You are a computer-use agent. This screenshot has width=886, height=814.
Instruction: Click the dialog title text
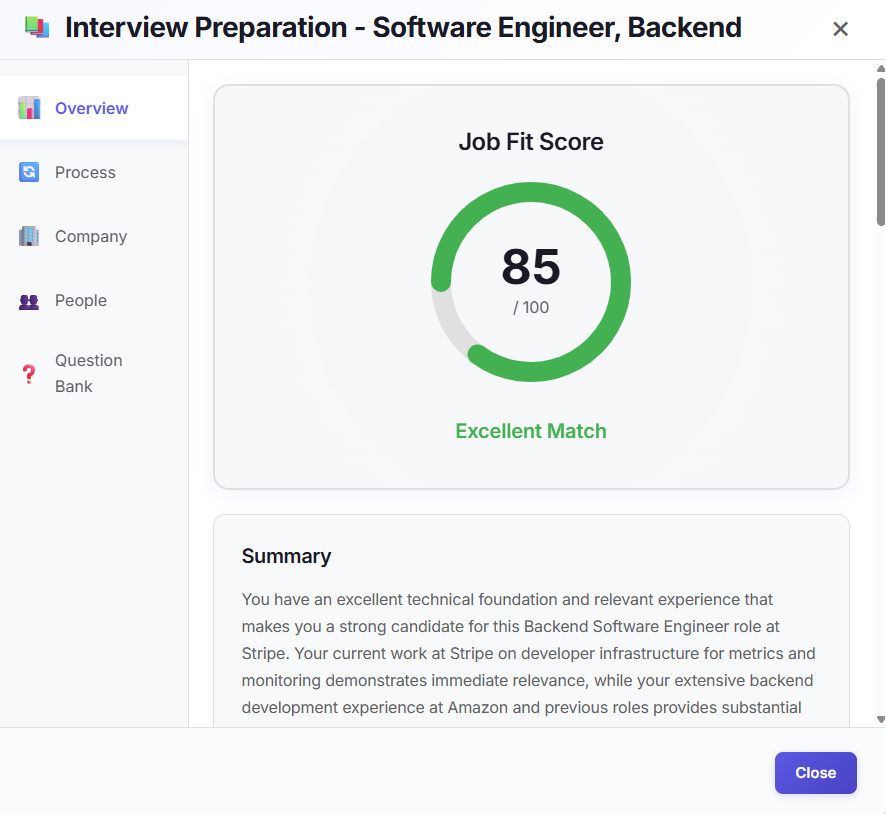[403, 27]
